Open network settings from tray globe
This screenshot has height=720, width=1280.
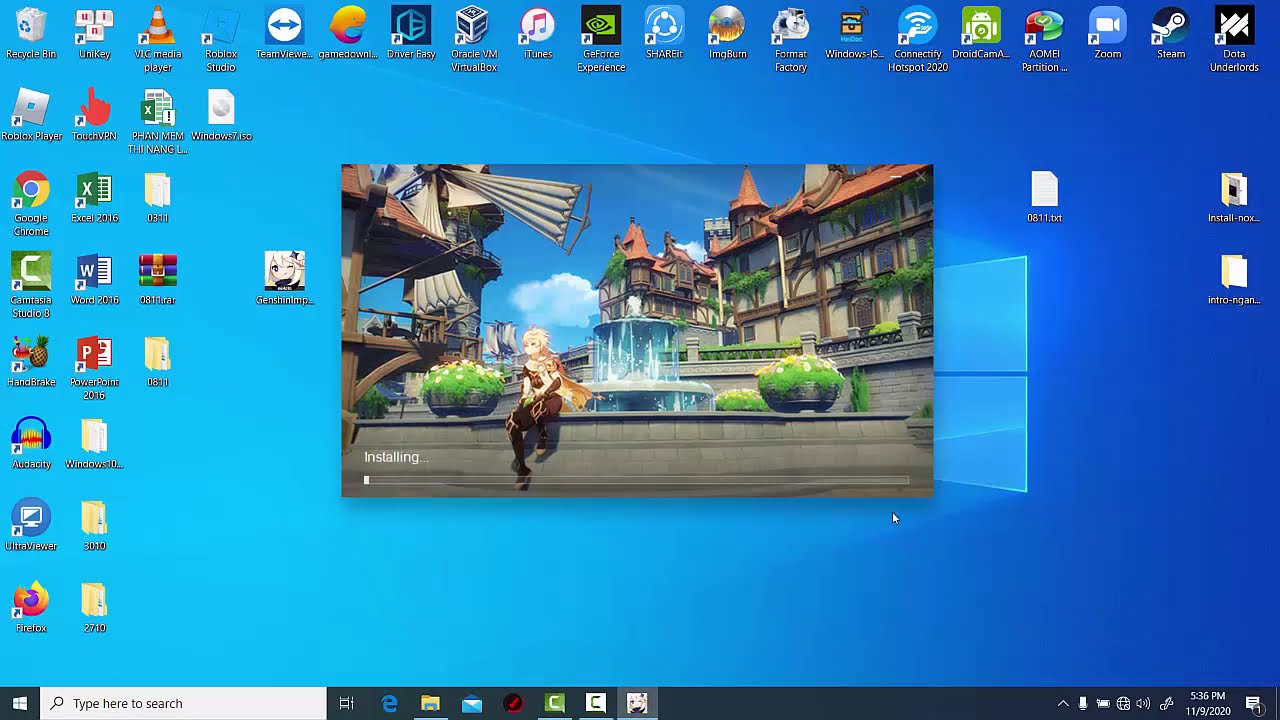[x=1123, y=703]
